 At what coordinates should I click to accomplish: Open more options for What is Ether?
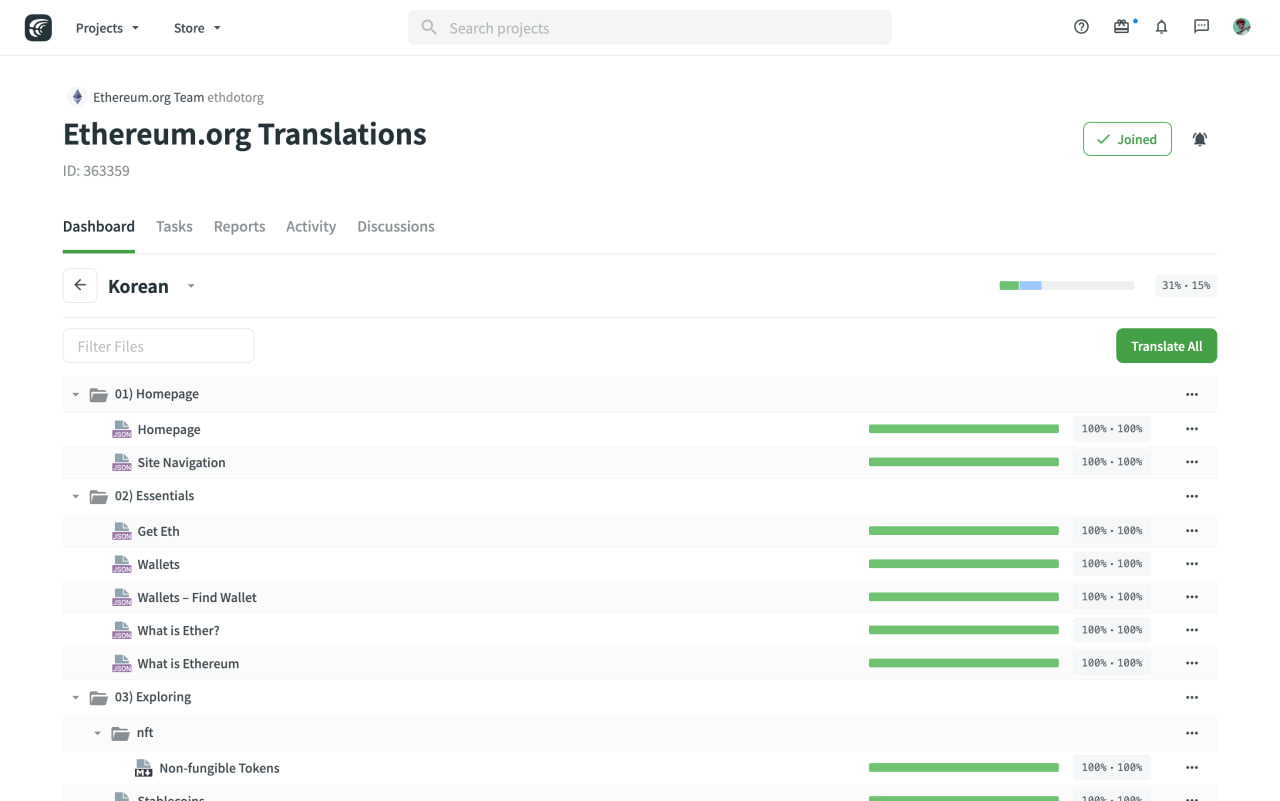1192,630
